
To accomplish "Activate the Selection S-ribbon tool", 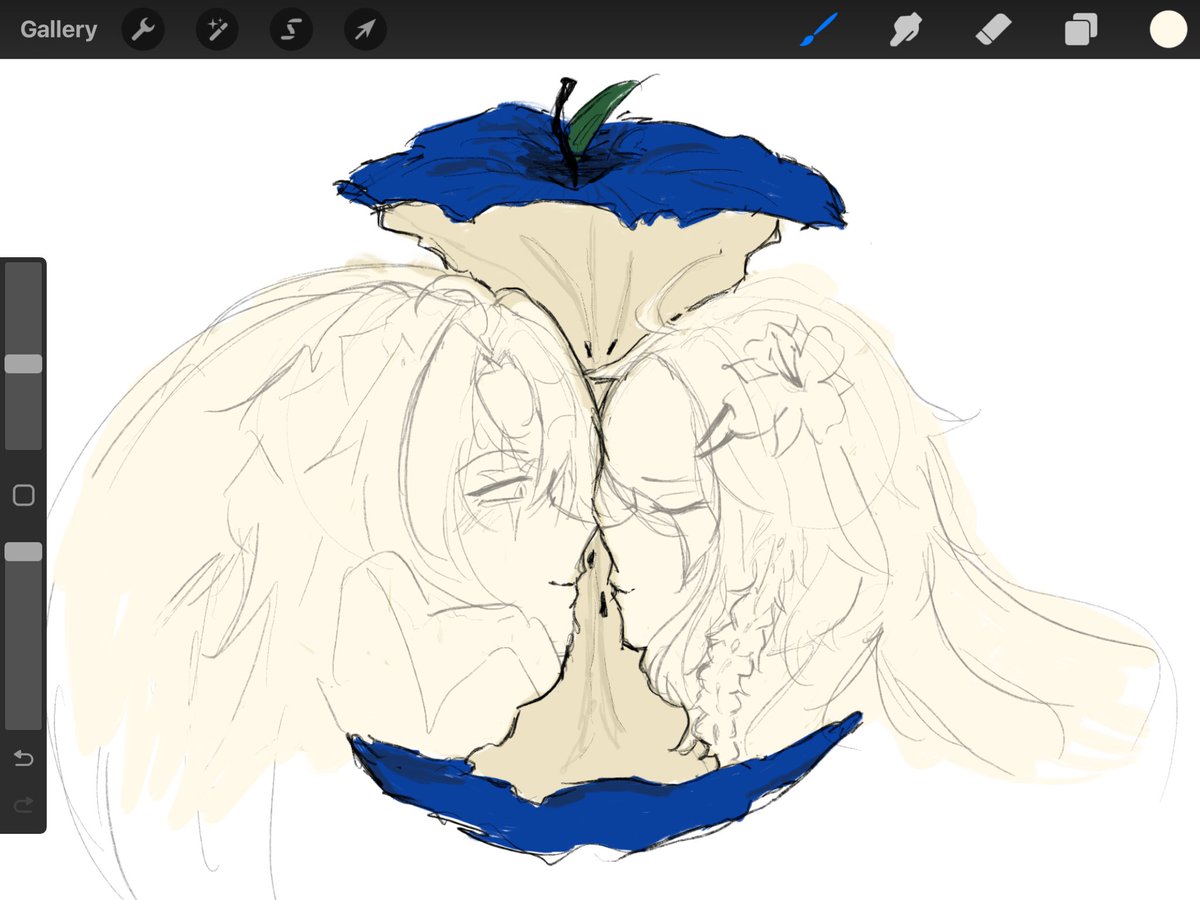I will (291, 30).
